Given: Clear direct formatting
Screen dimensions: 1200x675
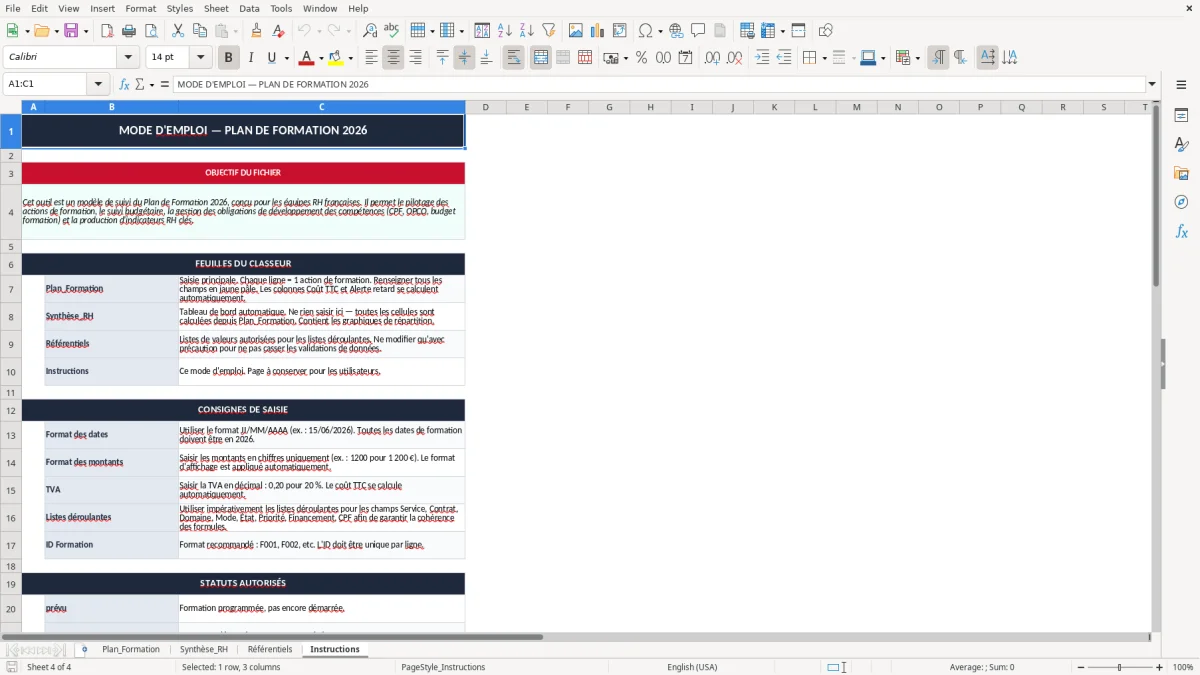Looking at the screenshot, I should point(278,31).
